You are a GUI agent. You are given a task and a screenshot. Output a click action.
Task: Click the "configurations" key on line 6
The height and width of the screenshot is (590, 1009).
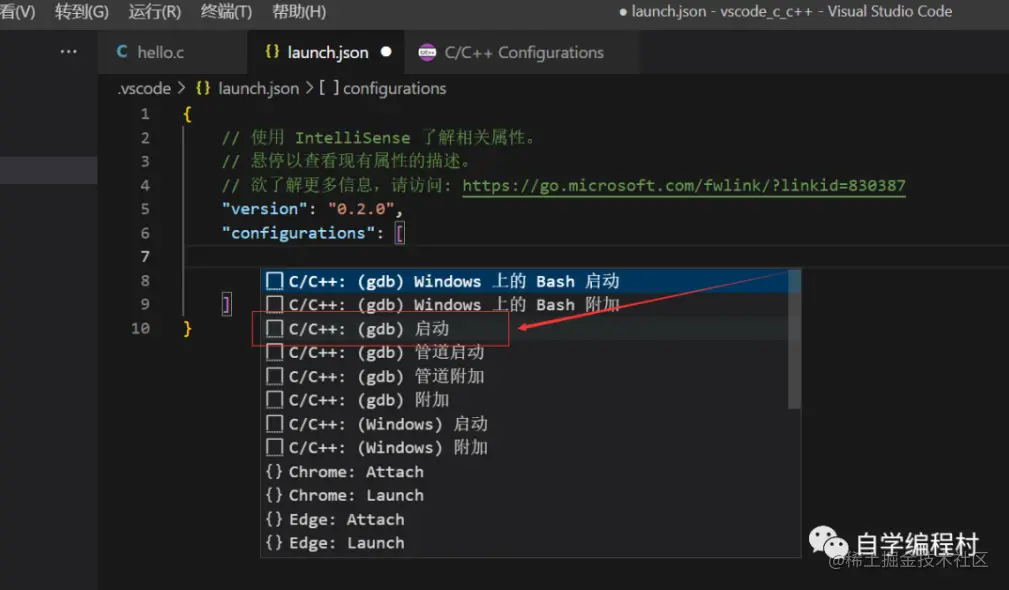coord(298,233)
